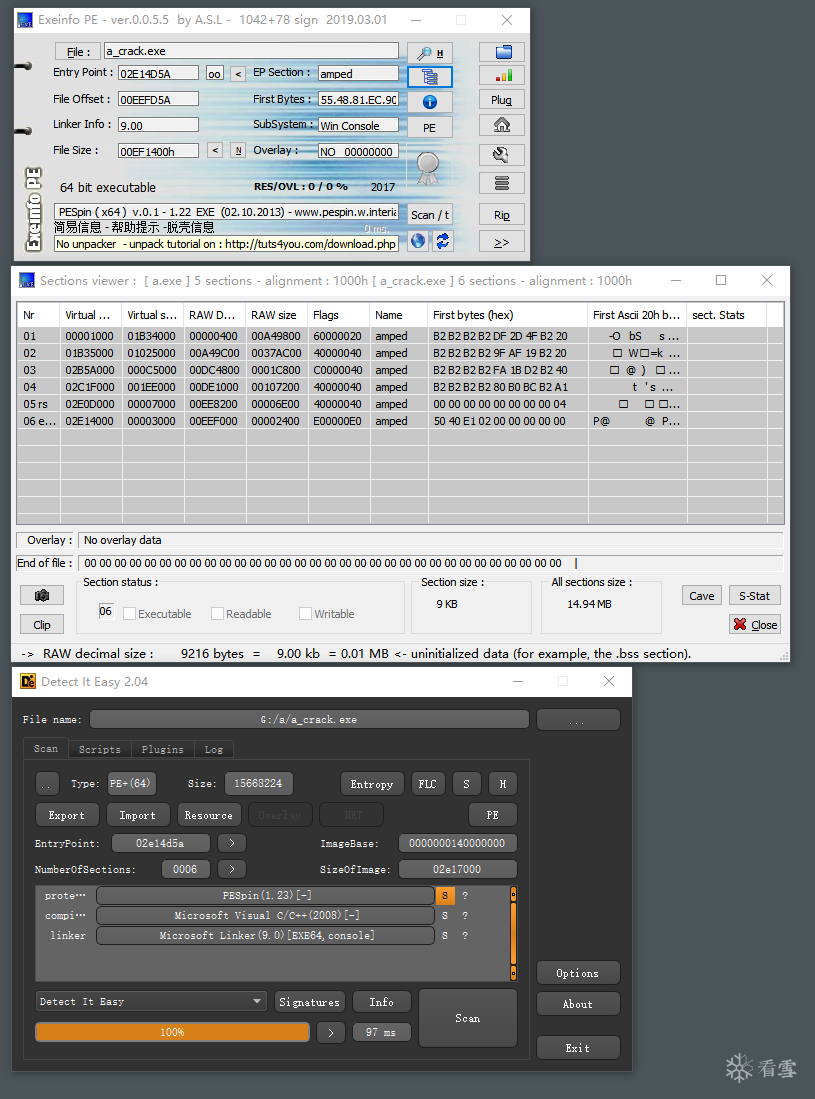Click the orange 100% progress bar
815x1099 pixels.
click(x=172, y=1032)
